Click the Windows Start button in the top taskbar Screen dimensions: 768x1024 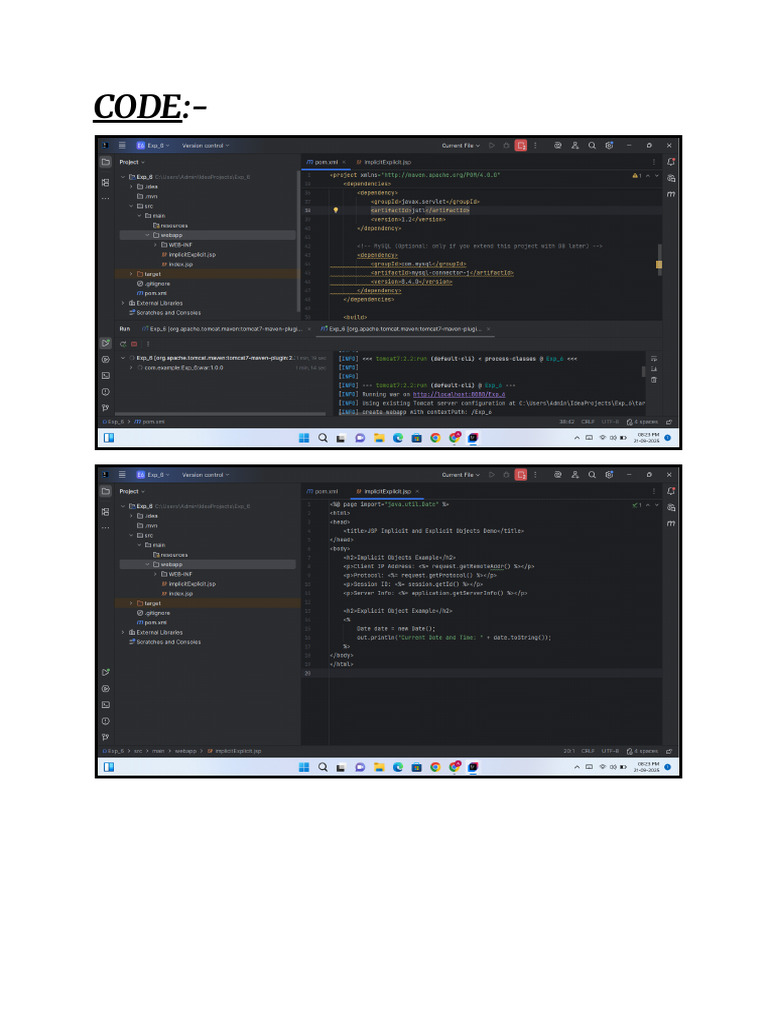(x=304, y=438)
